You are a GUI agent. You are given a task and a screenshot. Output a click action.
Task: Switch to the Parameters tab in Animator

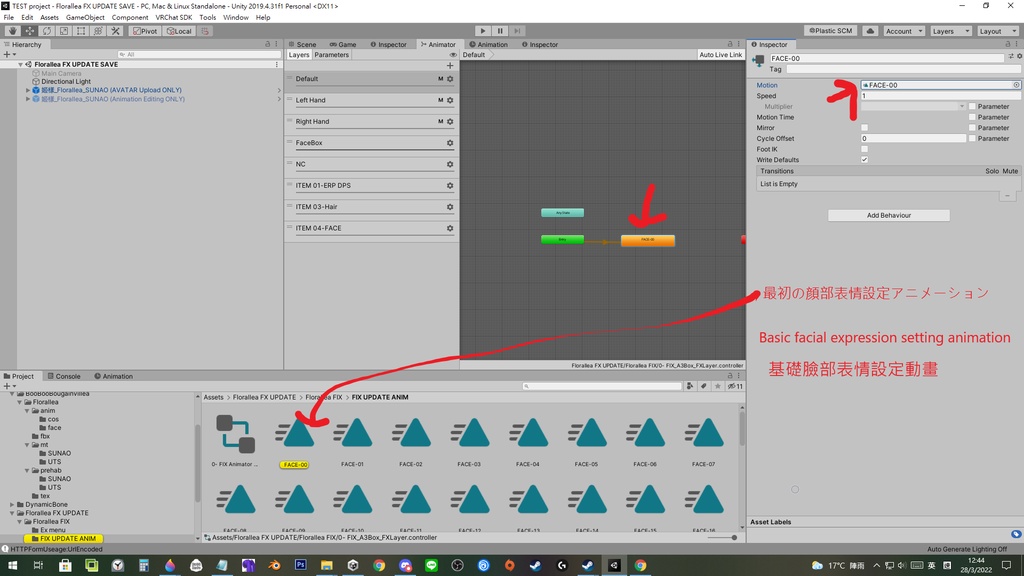pyautogui.click(x=331, y=55)
